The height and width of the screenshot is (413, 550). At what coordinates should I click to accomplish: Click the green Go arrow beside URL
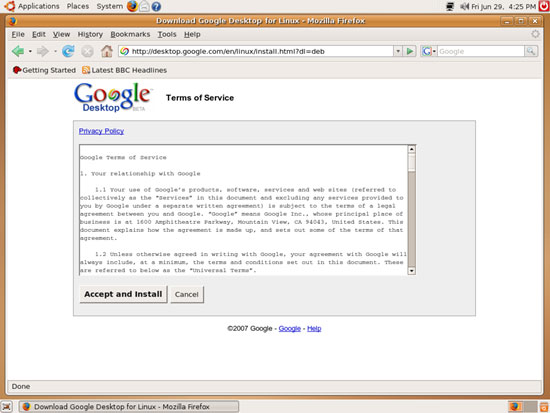tap(409, 51)
